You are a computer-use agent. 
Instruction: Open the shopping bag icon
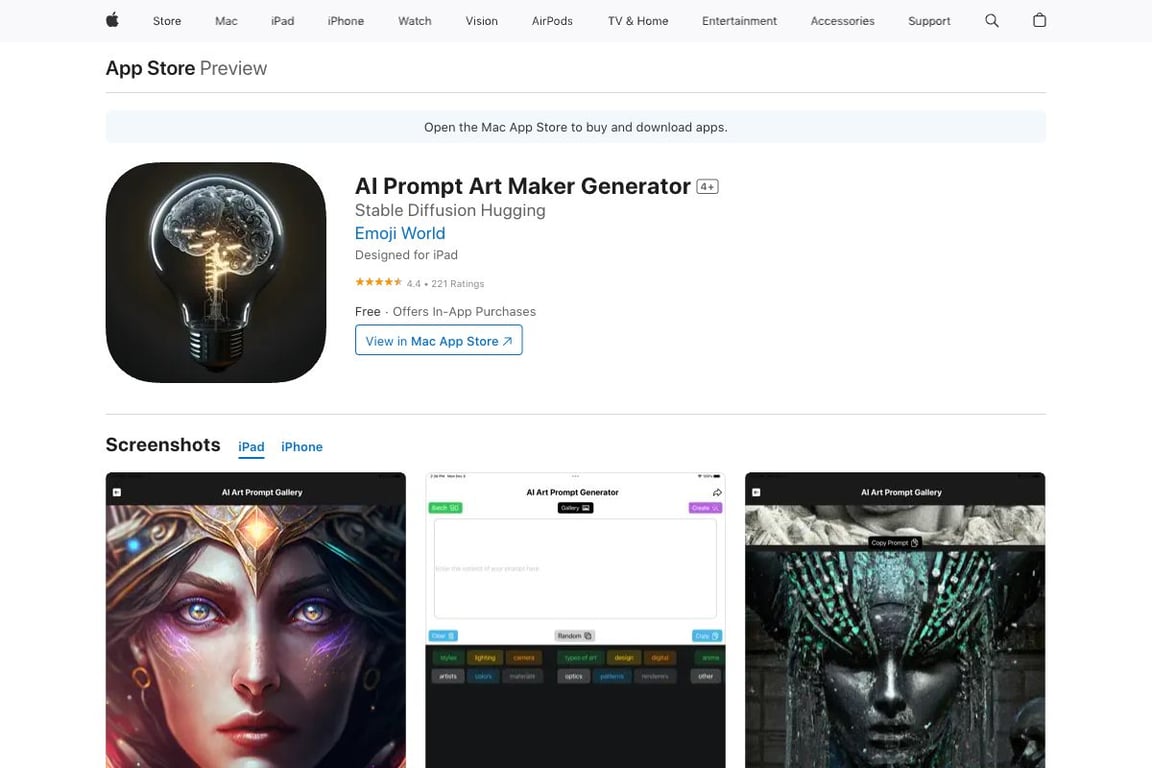[x=1039, y=21]
